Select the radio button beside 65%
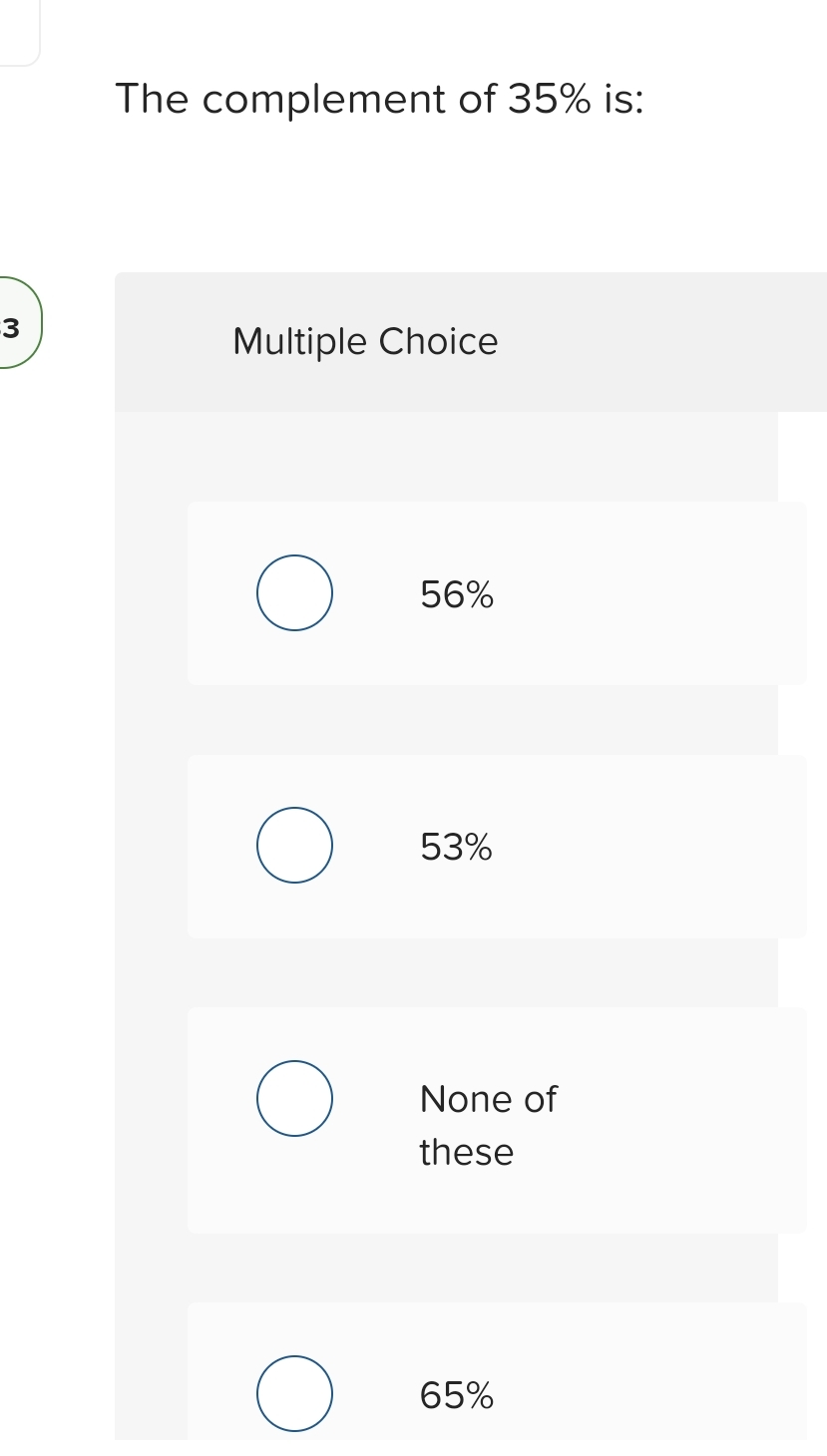 click(294, 1393)
